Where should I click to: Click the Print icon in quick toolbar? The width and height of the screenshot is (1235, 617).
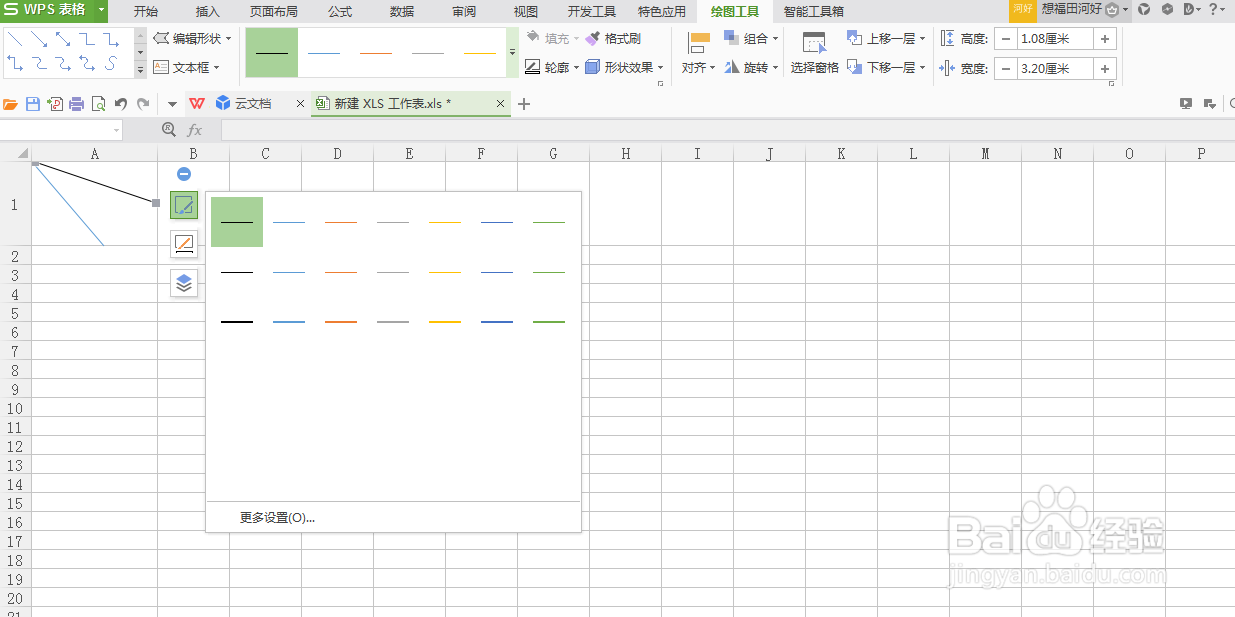pyautogui.click(x=77, y=104)
